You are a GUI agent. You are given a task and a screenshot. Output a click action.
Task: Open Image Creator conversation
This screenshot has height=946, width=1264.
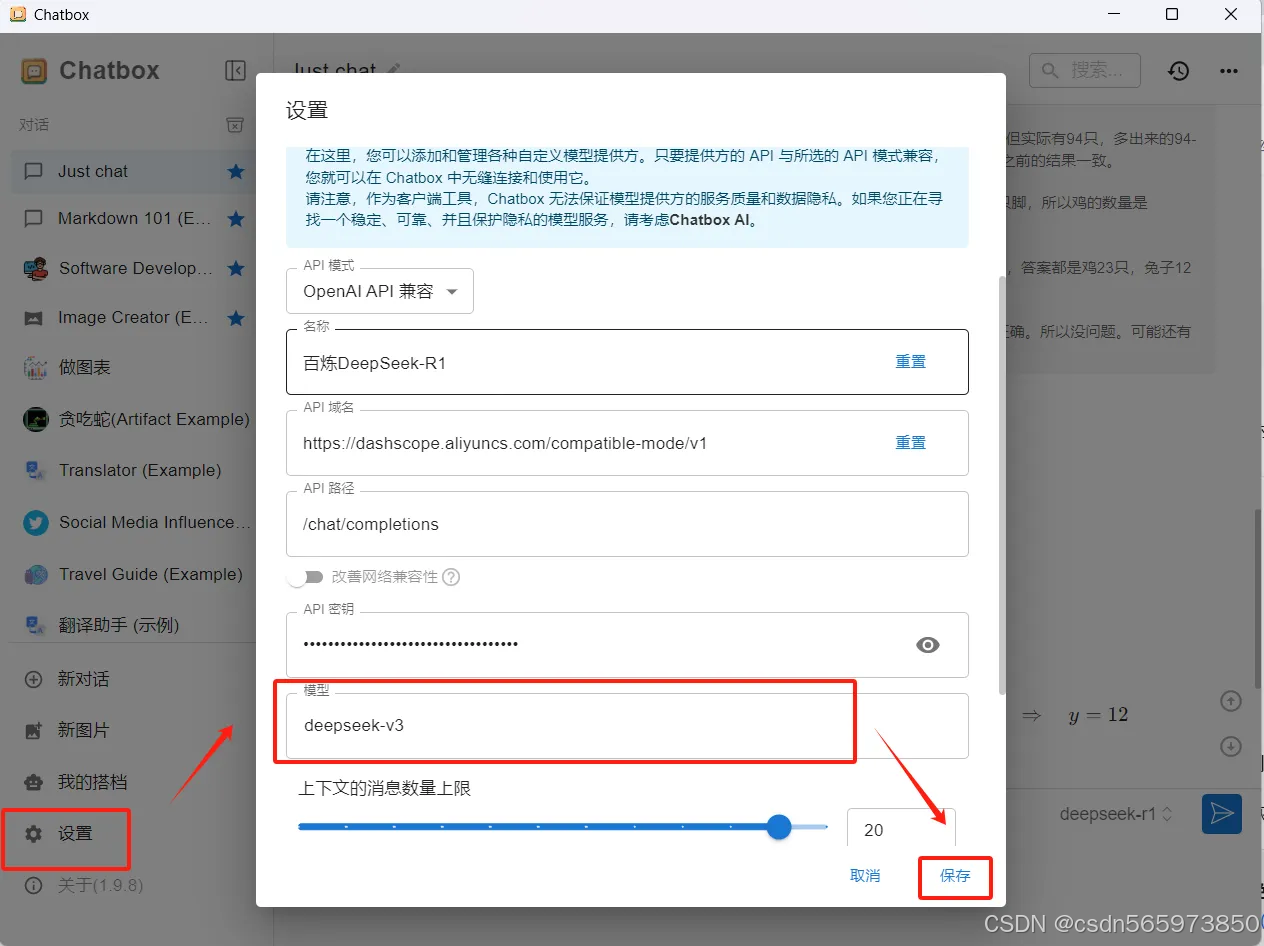coord(134,318)
